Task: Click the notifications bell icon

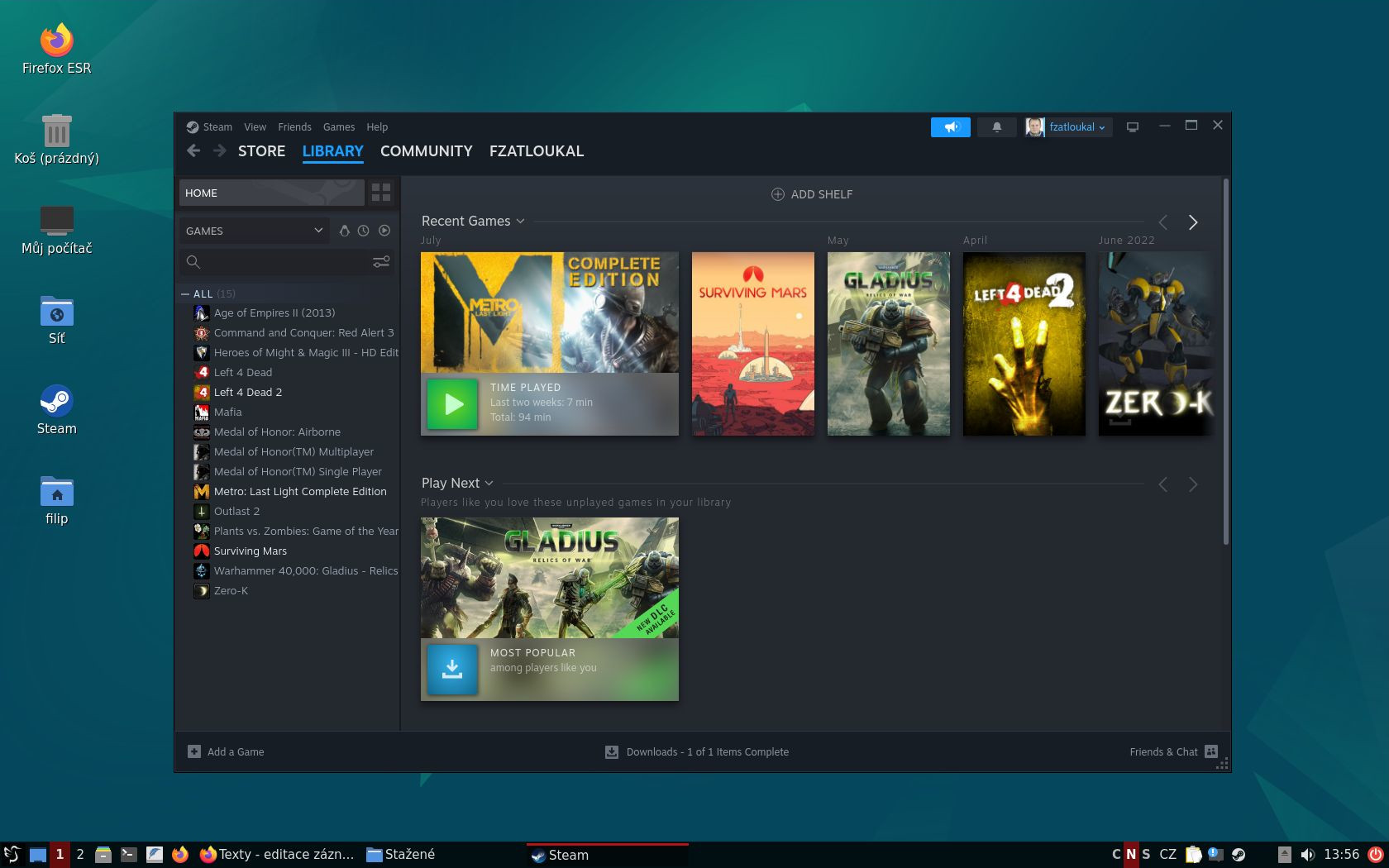Action: [996, 126]
